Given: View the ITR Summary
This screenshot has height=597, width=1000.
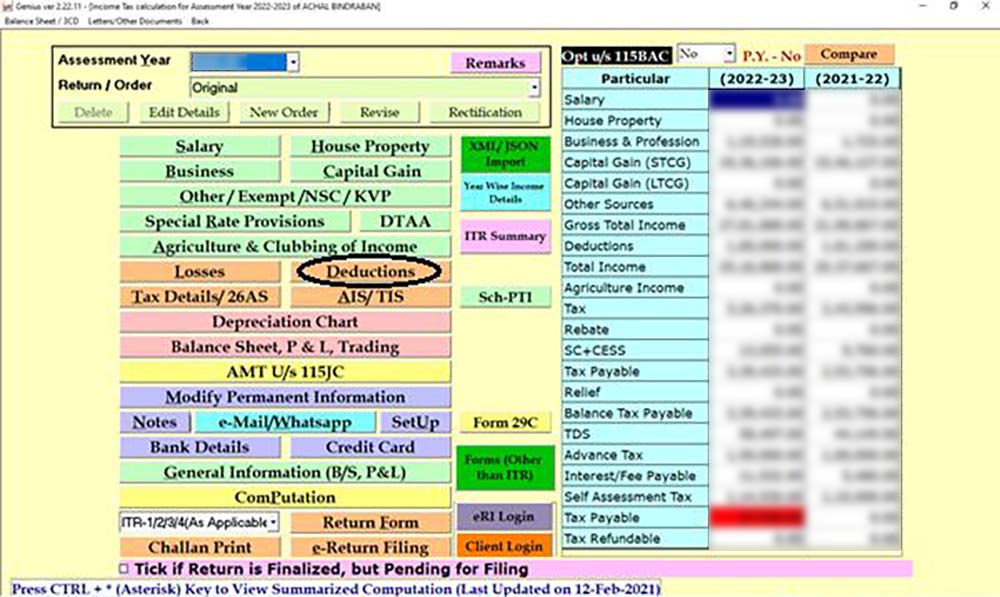Looking at the screenshot, I should coord(505,236).
